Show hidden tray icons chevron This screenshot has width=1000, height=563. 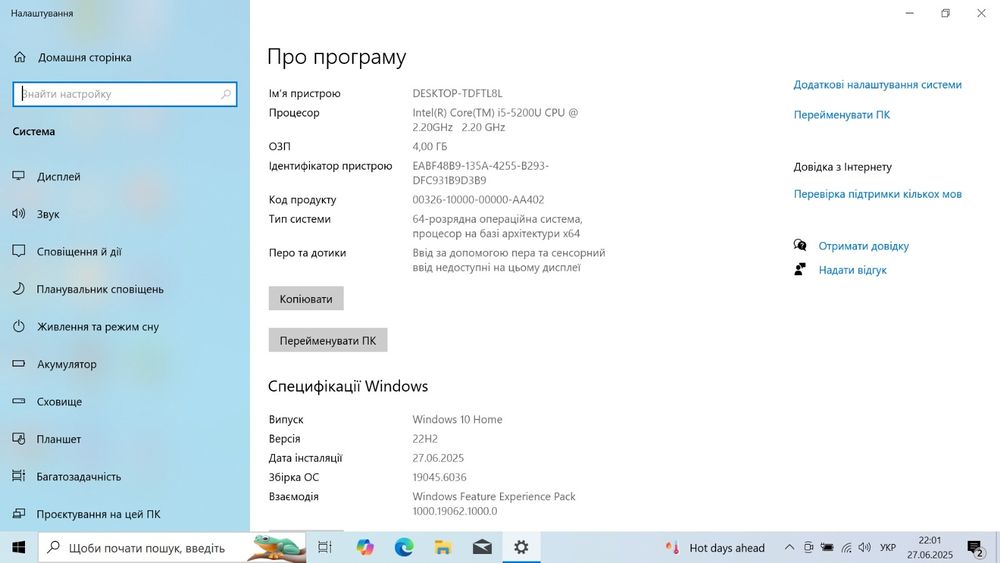[789, 548]
